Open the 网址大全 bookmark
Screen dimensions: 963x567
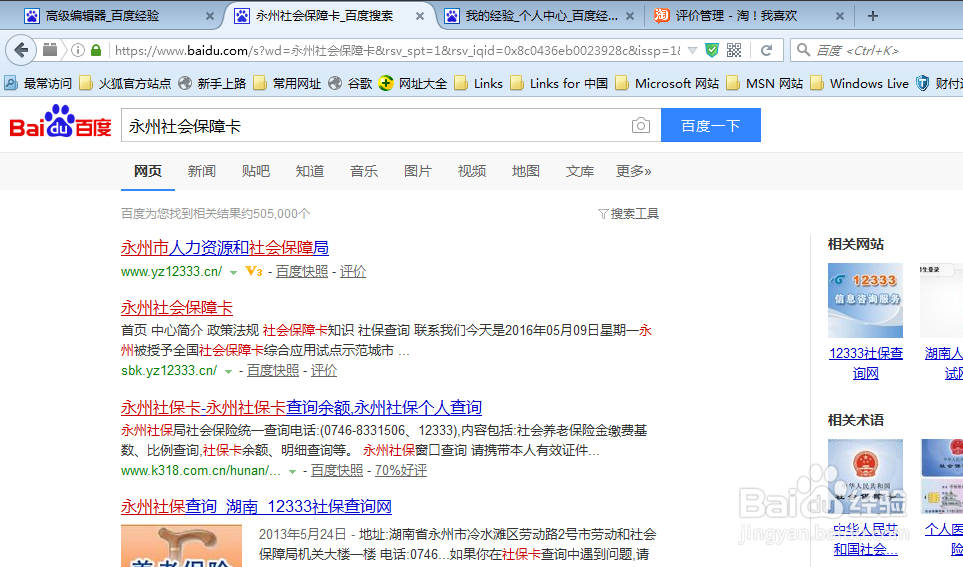point(413,84)
